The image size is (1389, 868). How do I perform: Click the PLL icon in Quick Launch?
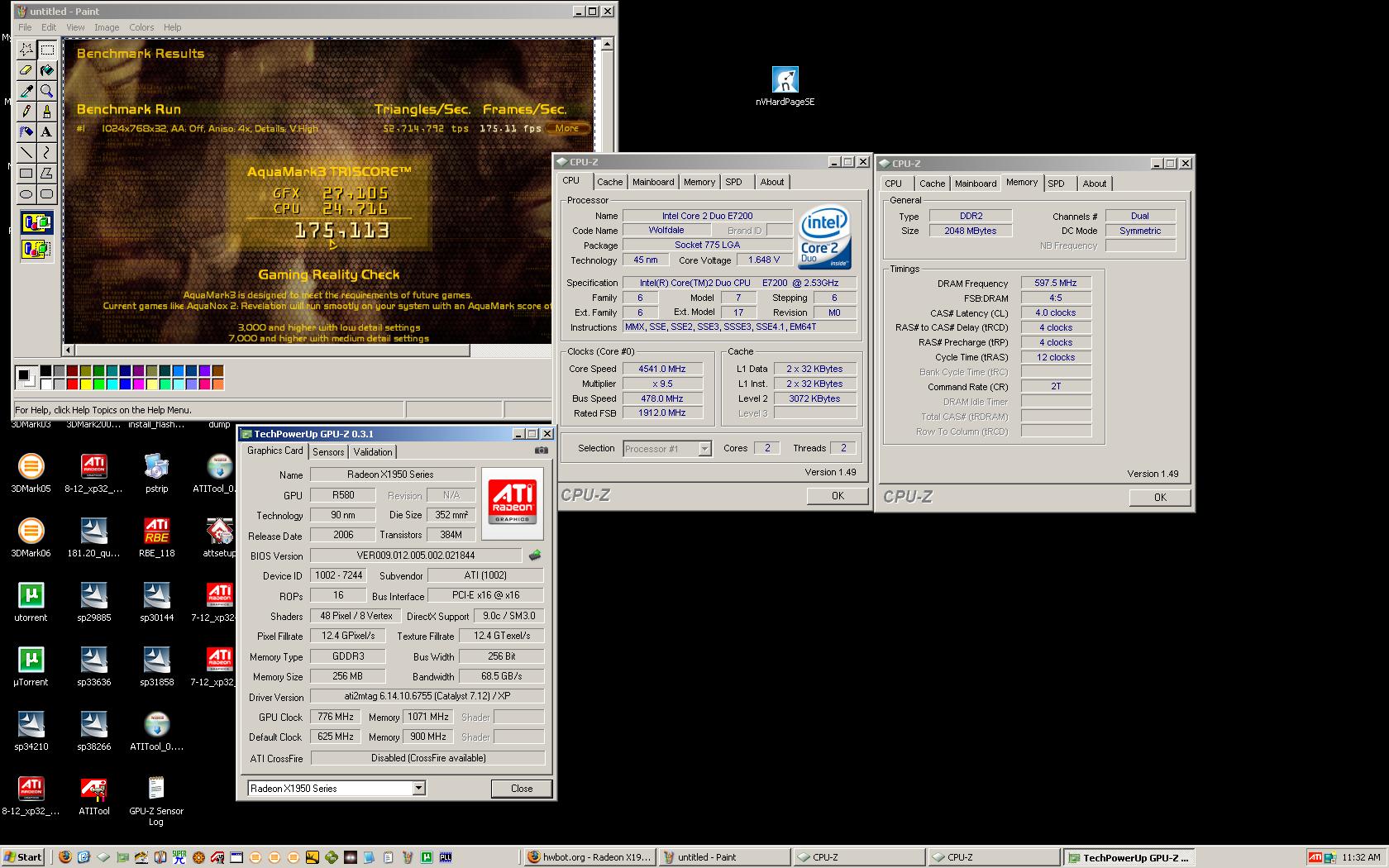pos(446,857)
